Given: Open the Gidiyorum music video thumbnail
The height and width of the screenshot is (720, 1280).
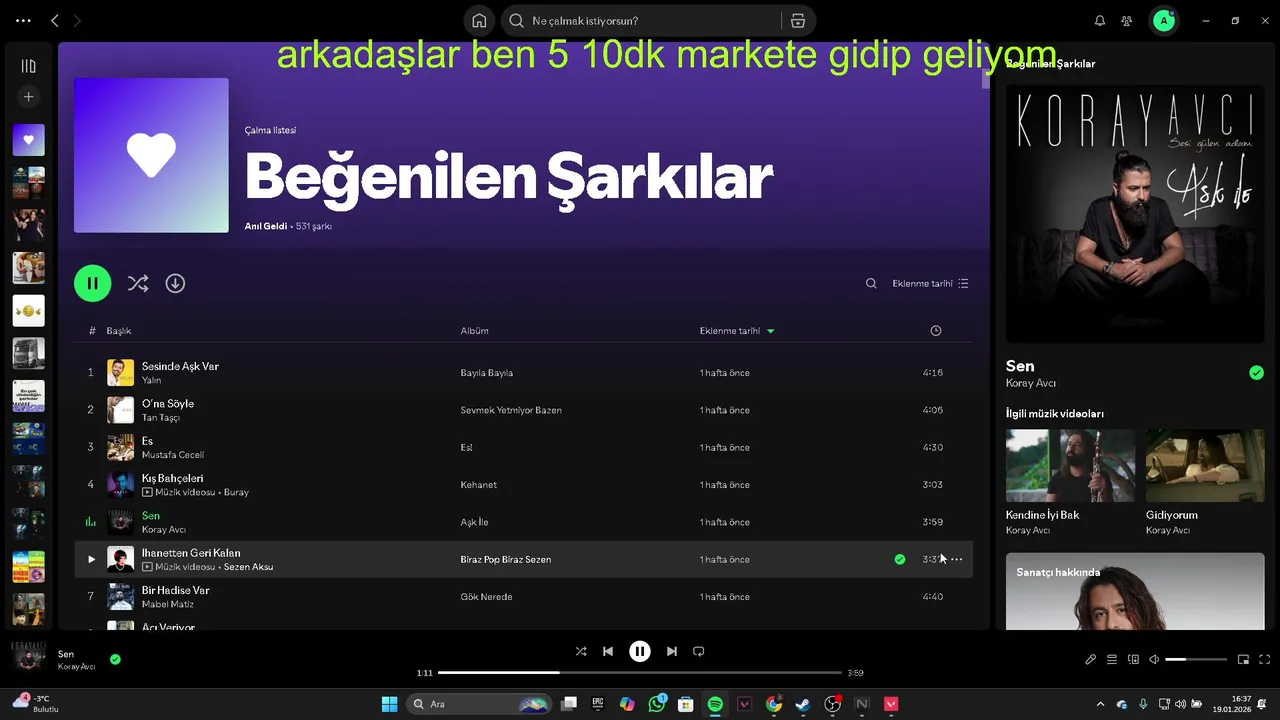Looking at the screenshot, I should 1205,466.
